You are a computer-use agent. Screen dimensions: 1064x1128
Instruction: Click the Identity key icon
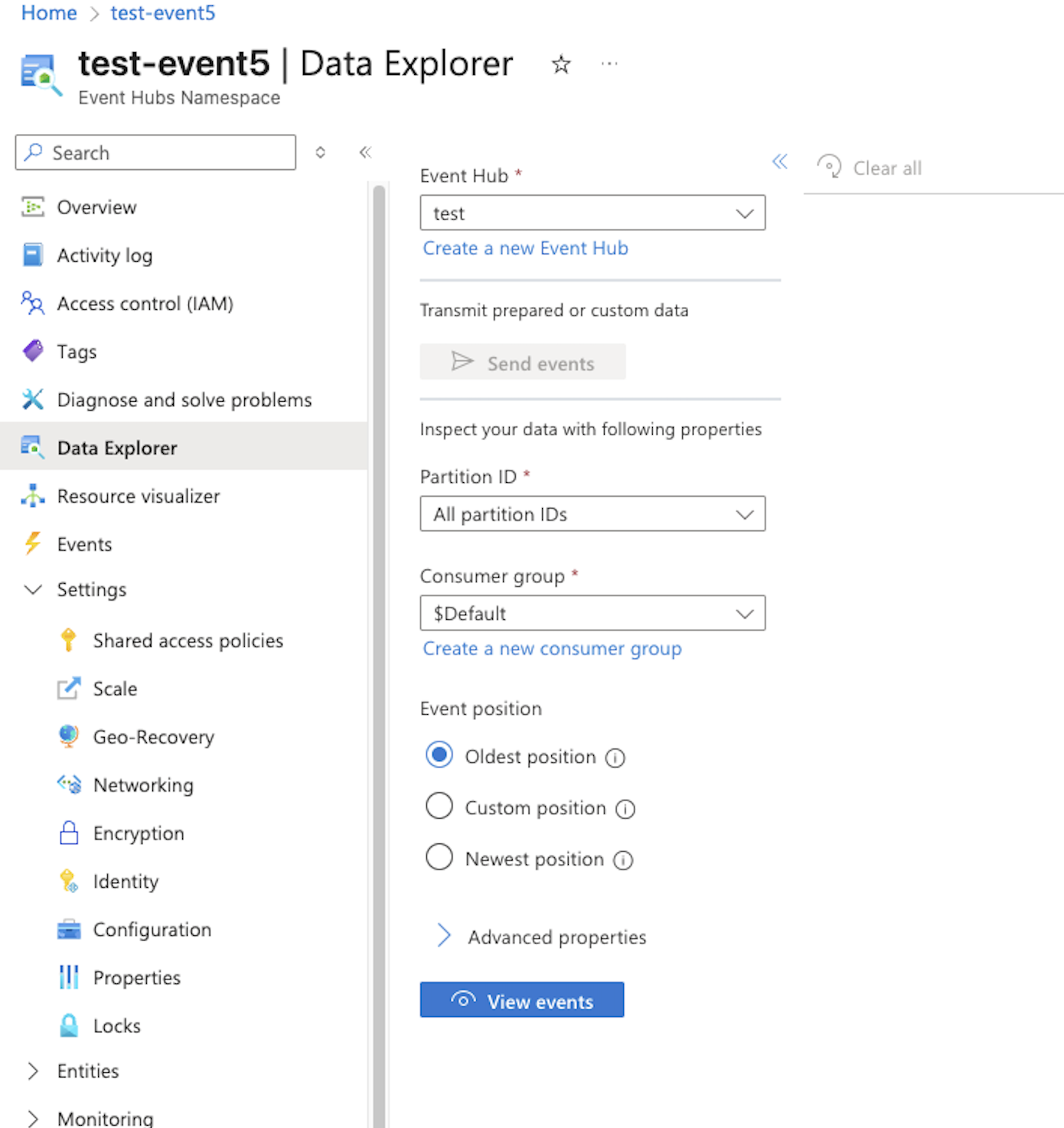[x=69, y=881]
